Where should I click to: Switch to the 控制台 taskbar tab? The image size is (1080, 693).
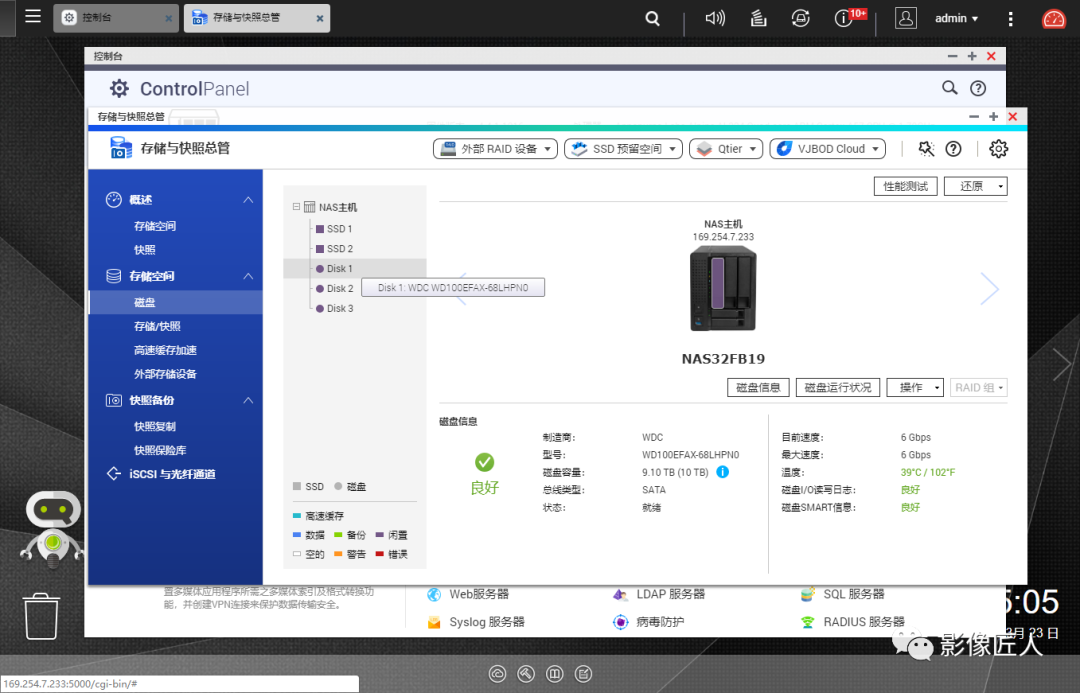click(x=116, y=18)
